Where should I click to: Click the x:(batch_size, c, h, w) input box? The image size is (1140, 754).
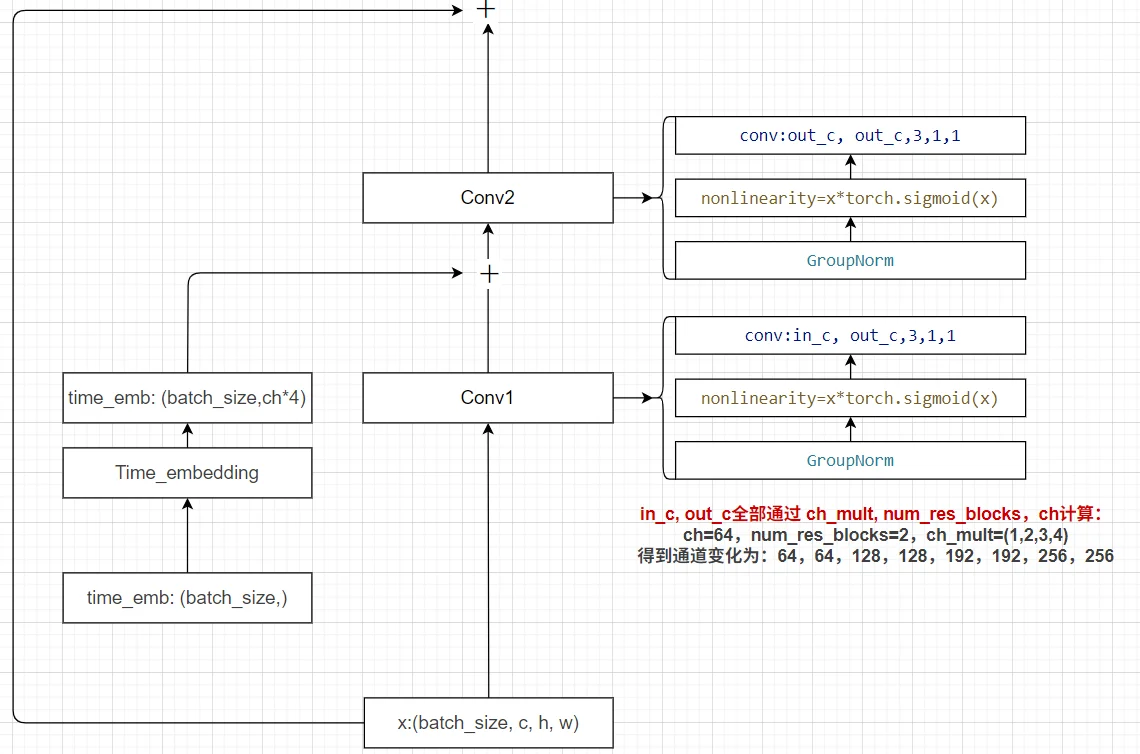click(x=488, y=722)
